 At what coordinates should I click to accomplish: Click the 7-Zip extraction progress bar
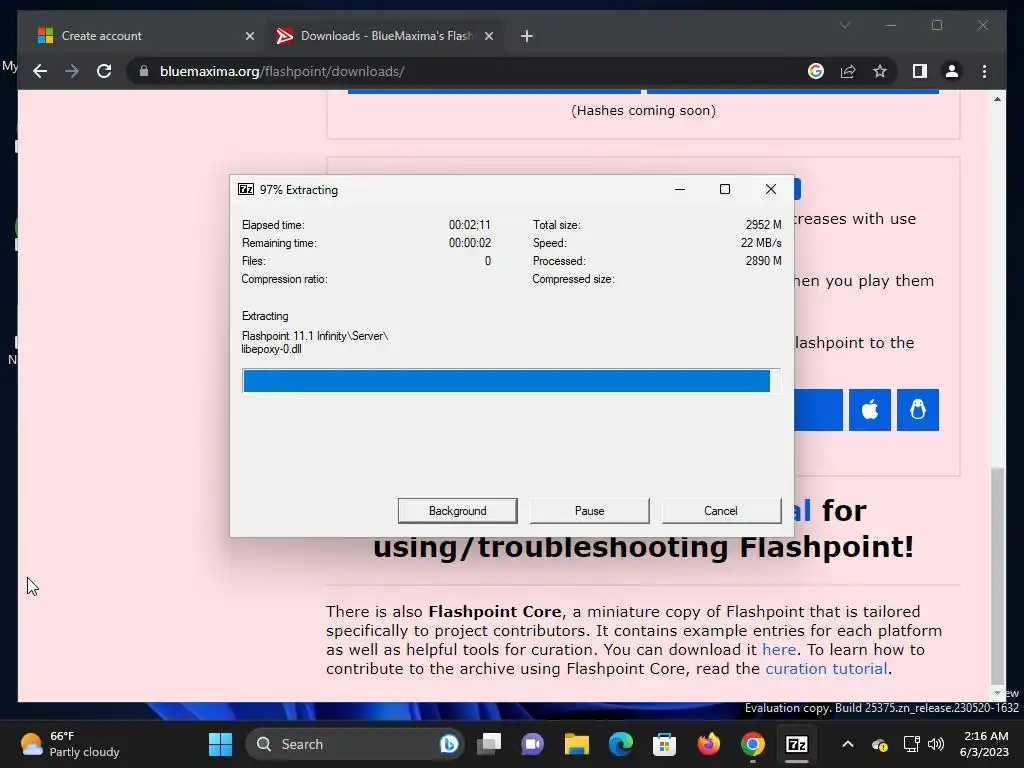511,381
